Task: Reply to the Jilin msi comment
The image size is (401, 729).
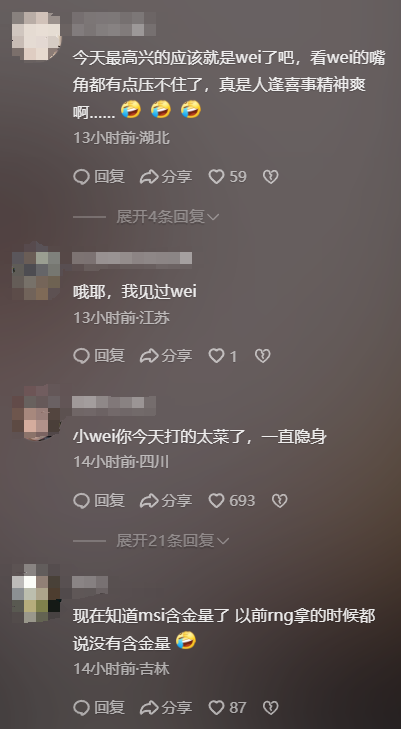Action: [99, 708]
